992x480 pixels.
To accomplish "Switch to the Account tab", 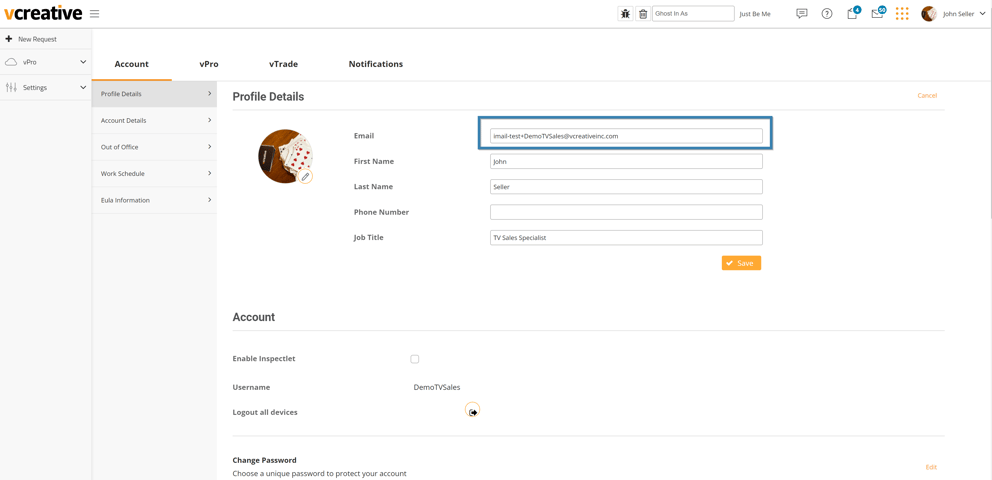I will (x=132, y=64).
